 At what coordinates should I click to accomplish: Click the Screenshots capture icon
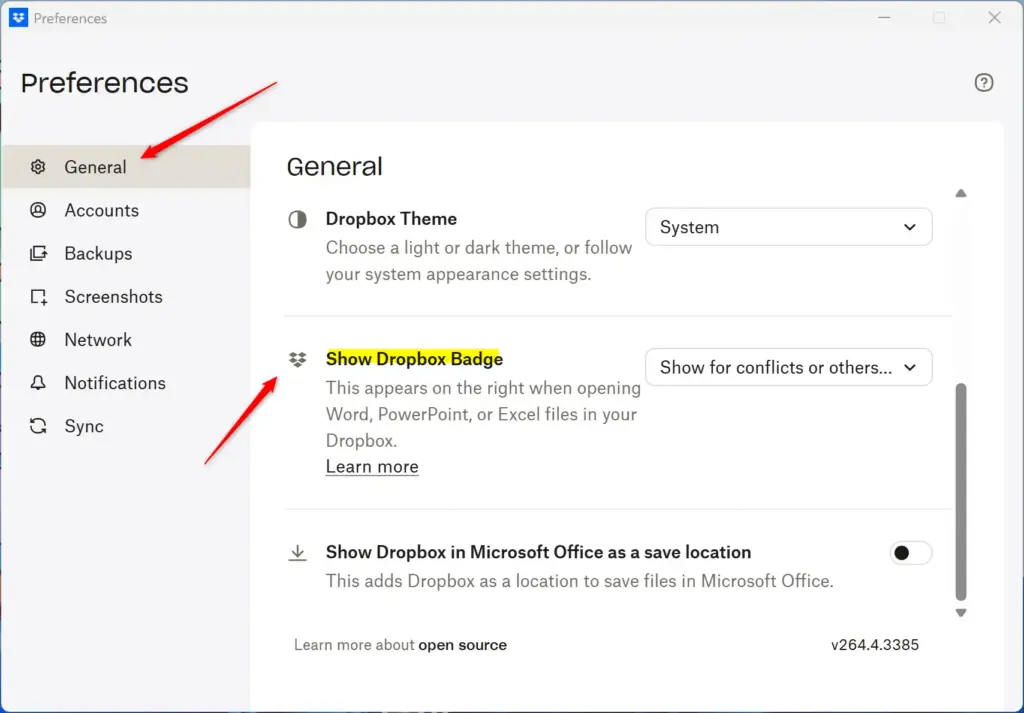pos(39,296)
